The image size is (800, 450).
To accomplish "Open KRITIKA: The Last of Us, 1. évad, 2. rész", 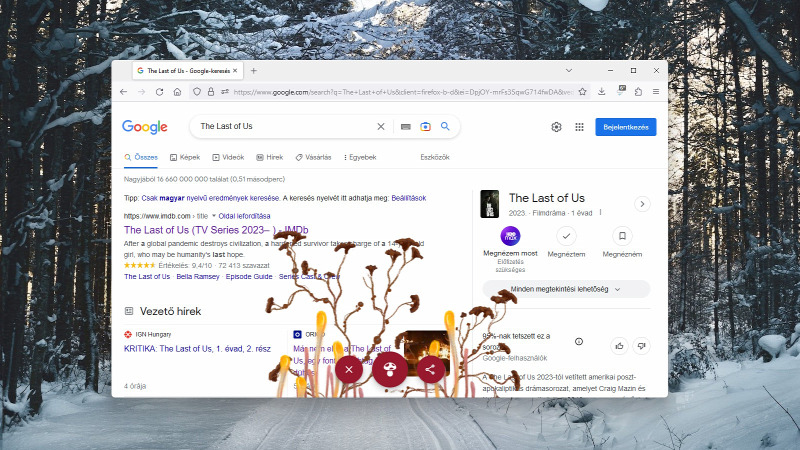I will coord(197,349).
